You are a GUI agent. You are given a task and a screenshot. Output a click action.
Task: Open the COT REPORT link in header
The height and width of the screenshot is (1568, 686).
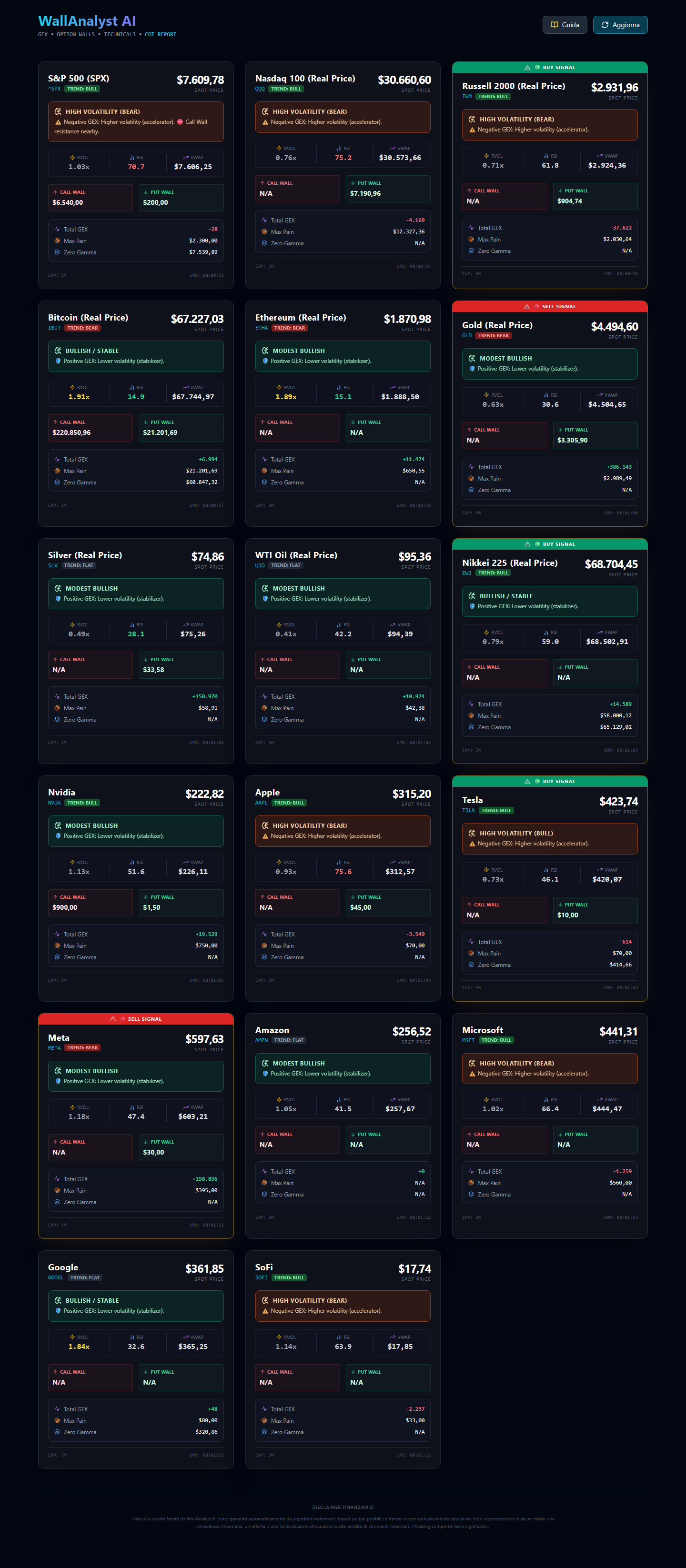[x=161, y=35]
